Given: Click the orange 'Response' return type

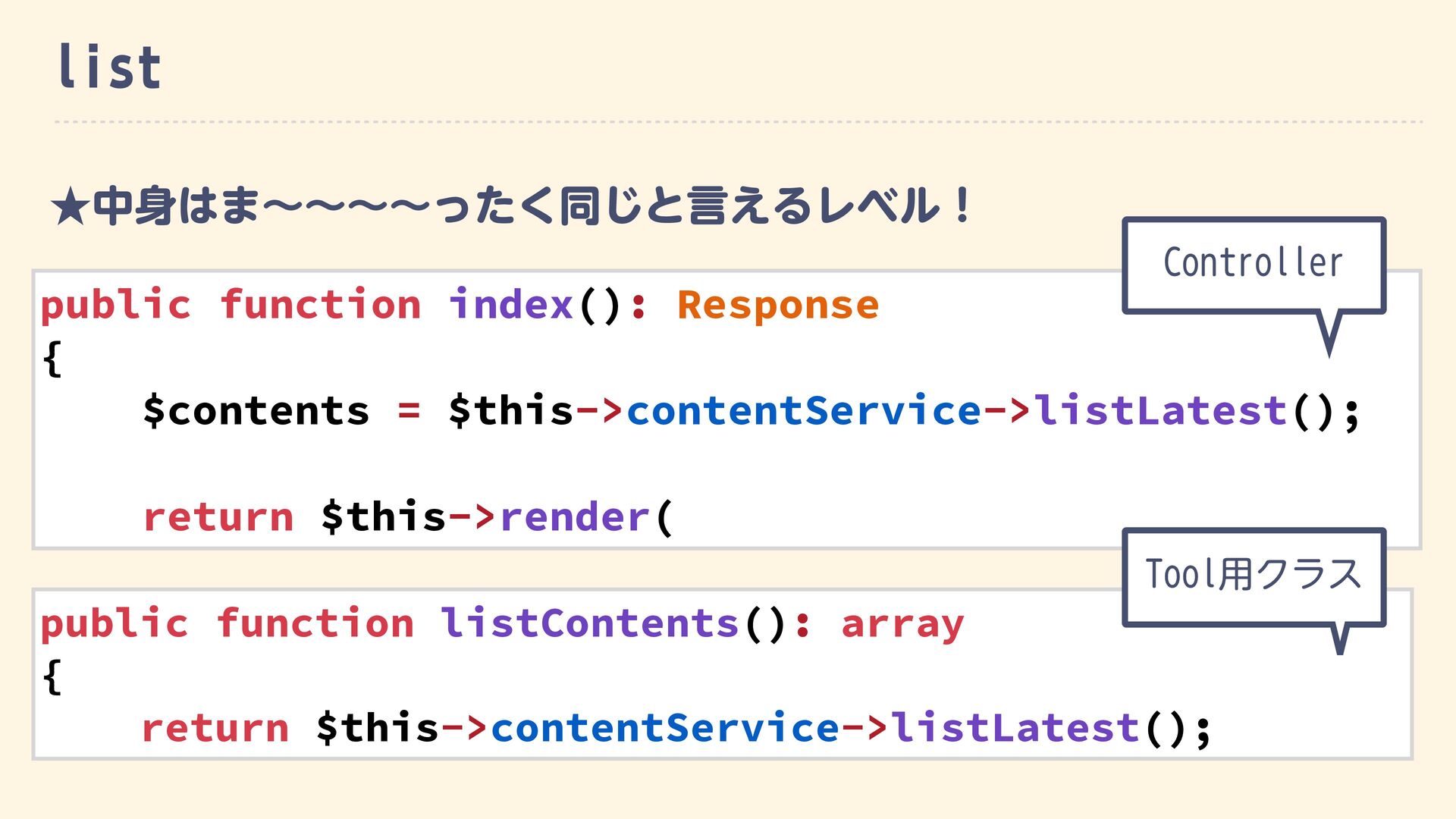Looking at the screenshot, I should pyautogui.click(x=777, y=305).
